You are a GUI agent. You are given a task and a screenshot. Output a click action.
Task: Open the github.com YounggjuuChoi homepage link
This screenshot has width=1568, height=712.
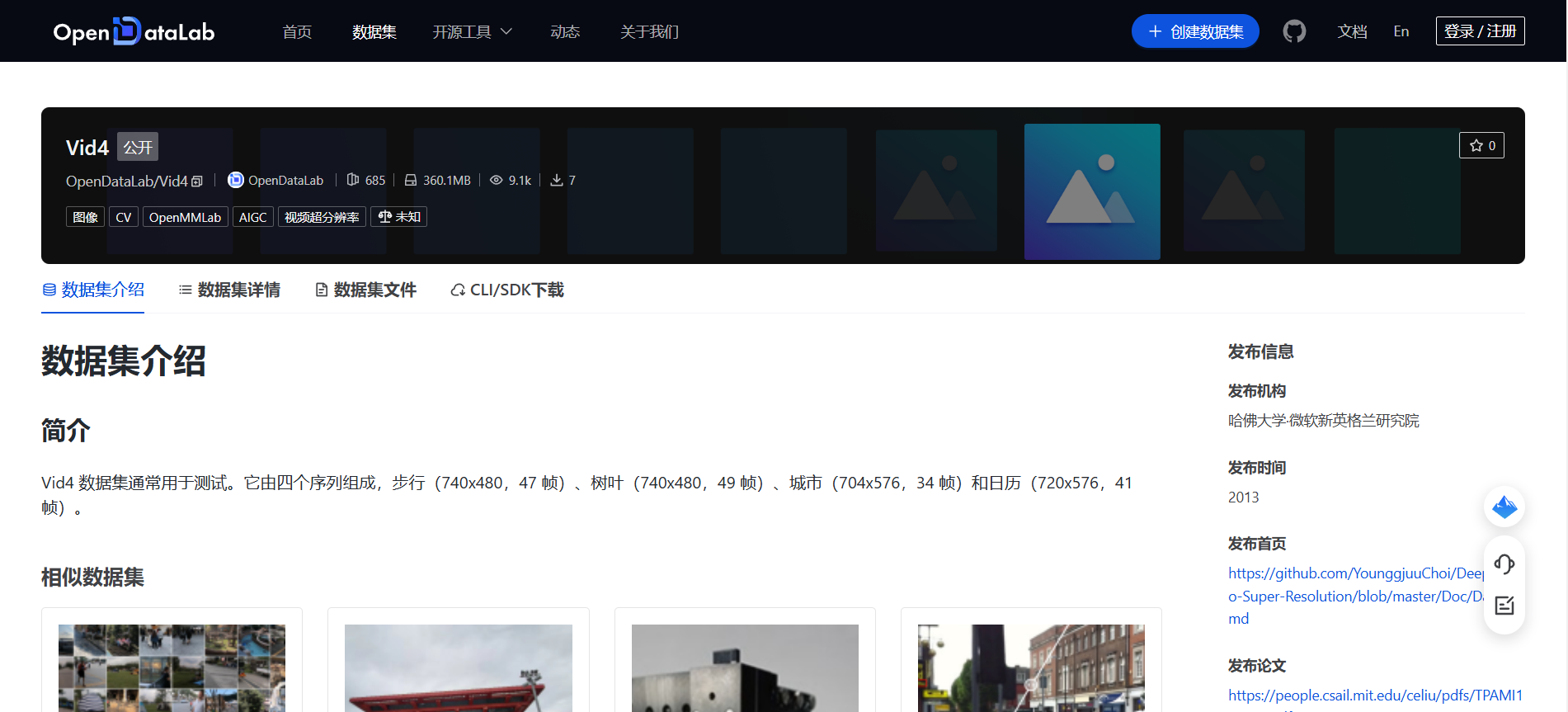(x=1356, y=596)
